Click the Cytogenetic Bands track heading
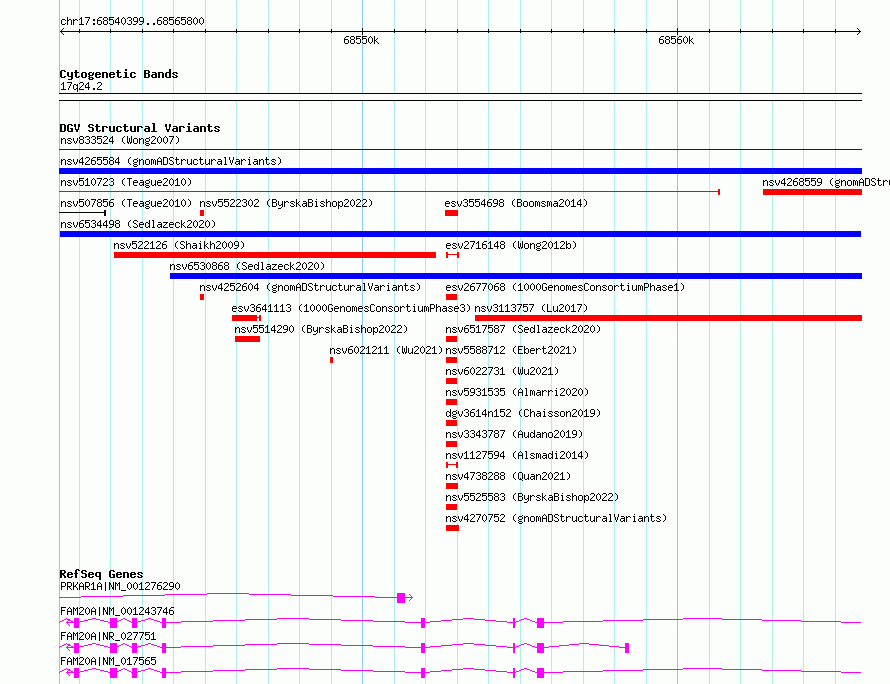This screenshot has width=890, height=684. [x=119, y=74]
